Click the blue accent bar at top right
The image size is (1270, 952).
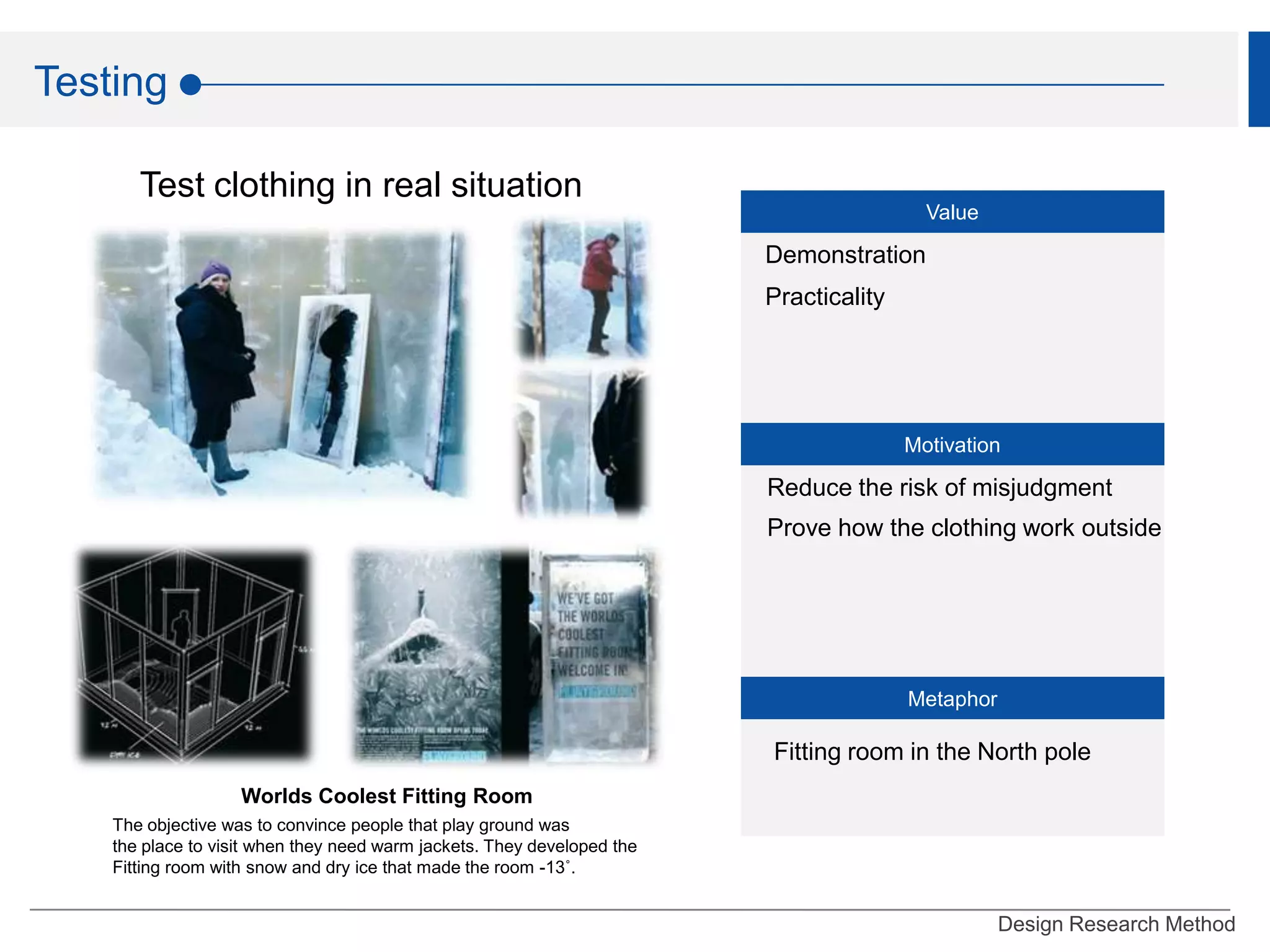(x=1259, y=79)
